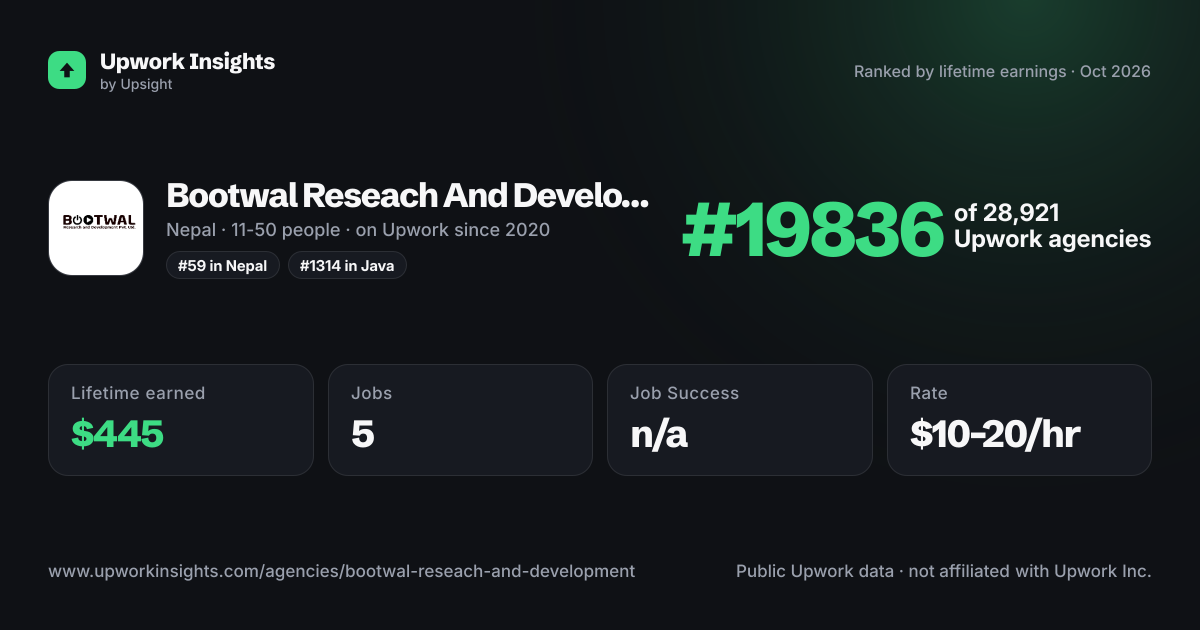
Task: Click the $445 earnings value
Action: click(117, 434)
